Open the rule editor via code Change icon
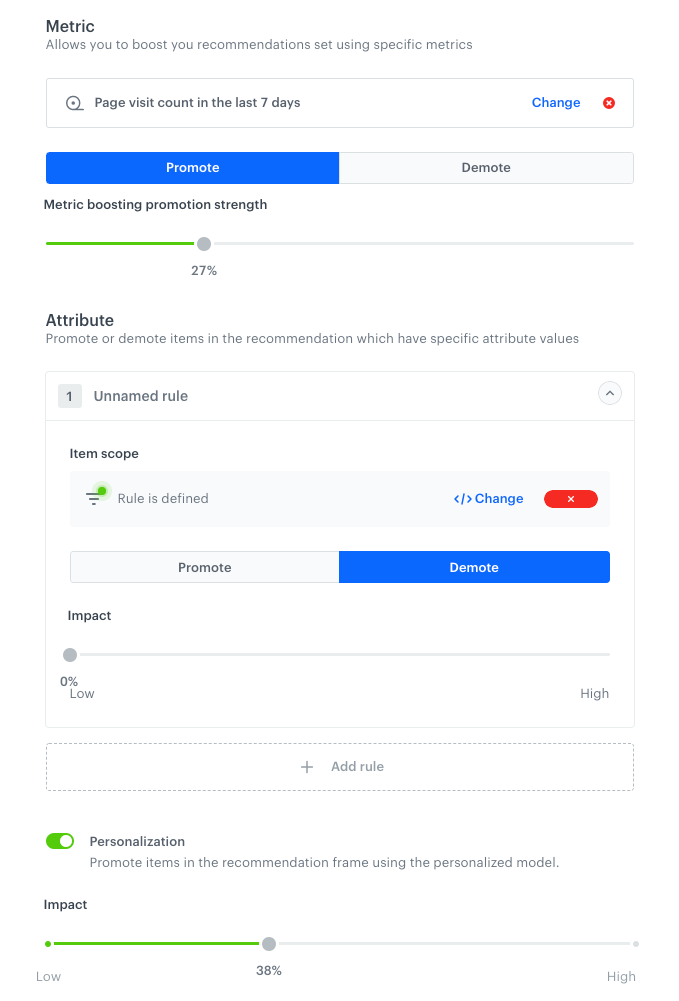 [463, 498]
